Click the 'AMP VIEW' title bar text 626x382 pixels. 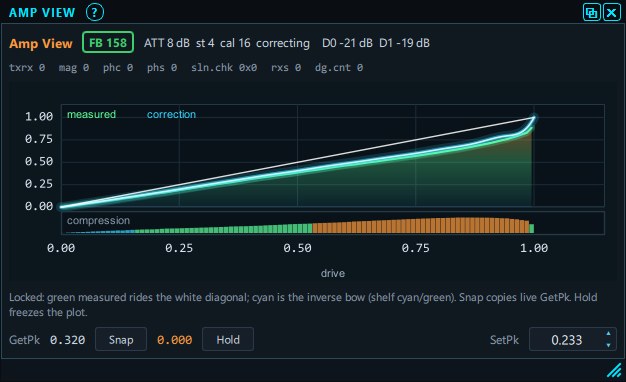tap(42, 13)
